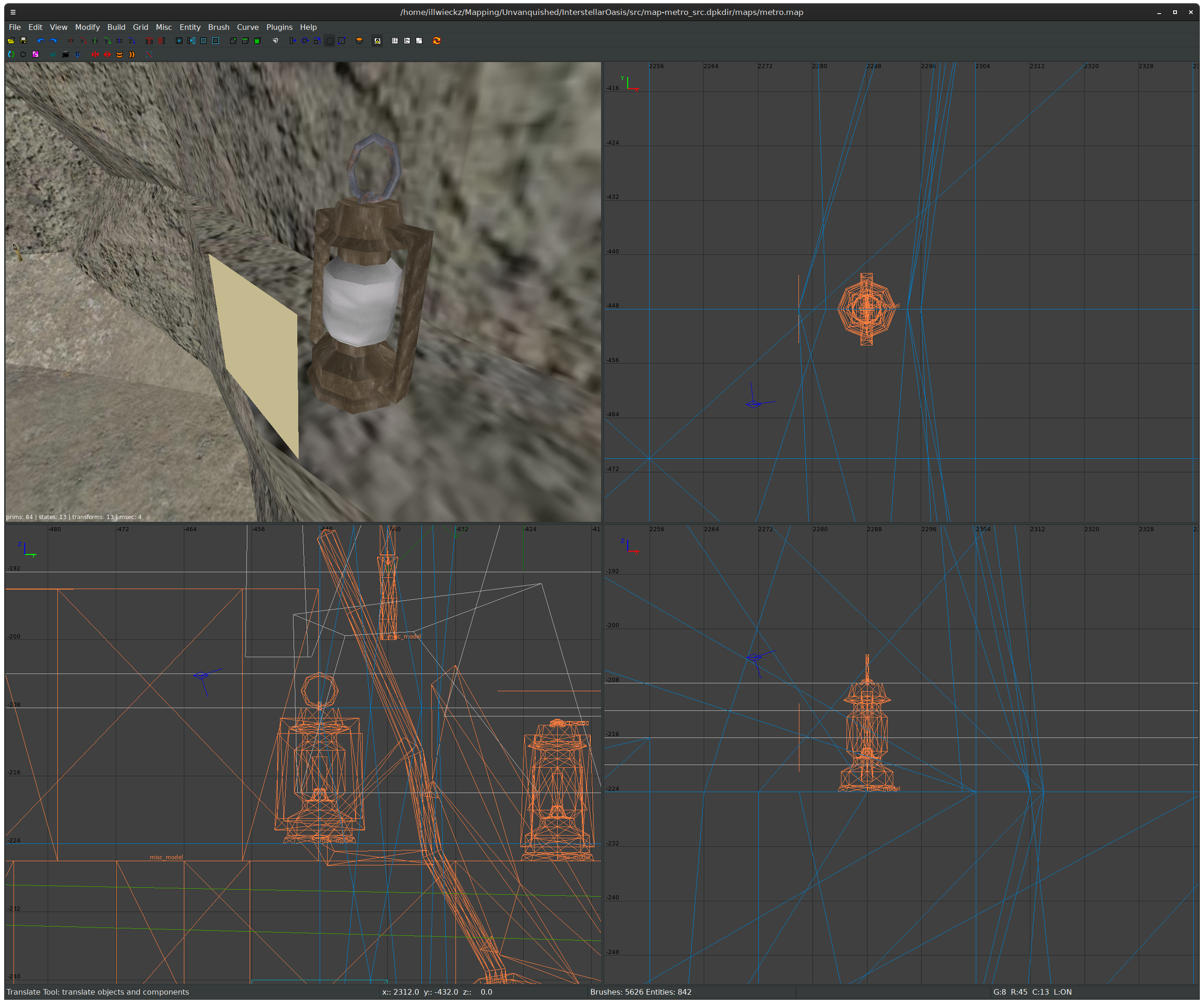1204x1004 pixels.
Task: Select the Rotate tool
Action: (x=305, y=41)
